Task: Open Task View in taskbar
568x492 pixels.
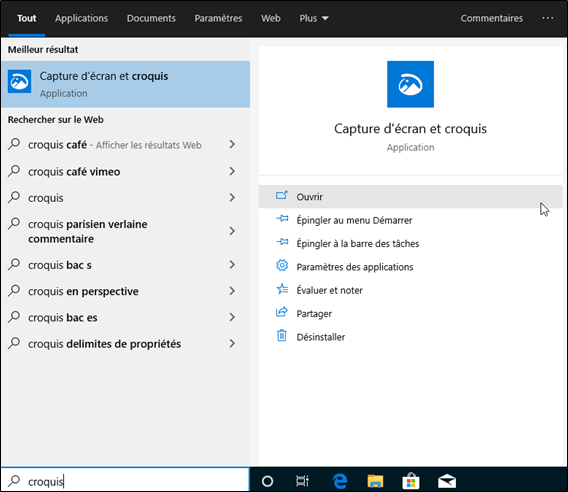Action: pyautogui.click(x=302, y=481)
